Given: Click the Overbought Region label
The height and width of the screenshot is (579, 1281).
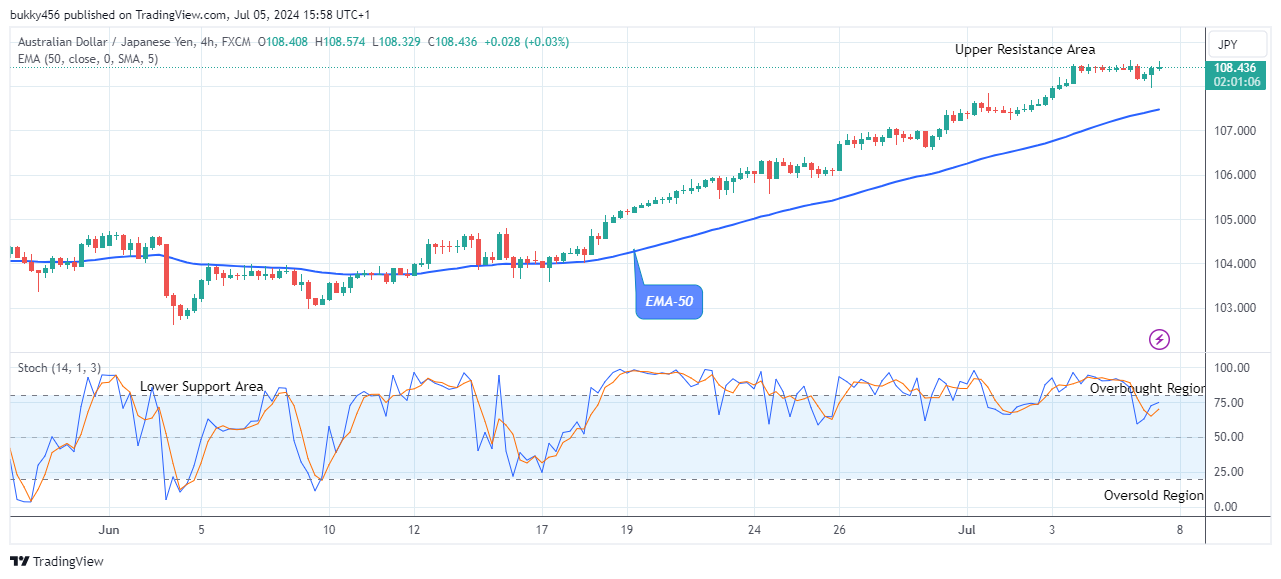Looking at the screenshot, I should 1147,388.
